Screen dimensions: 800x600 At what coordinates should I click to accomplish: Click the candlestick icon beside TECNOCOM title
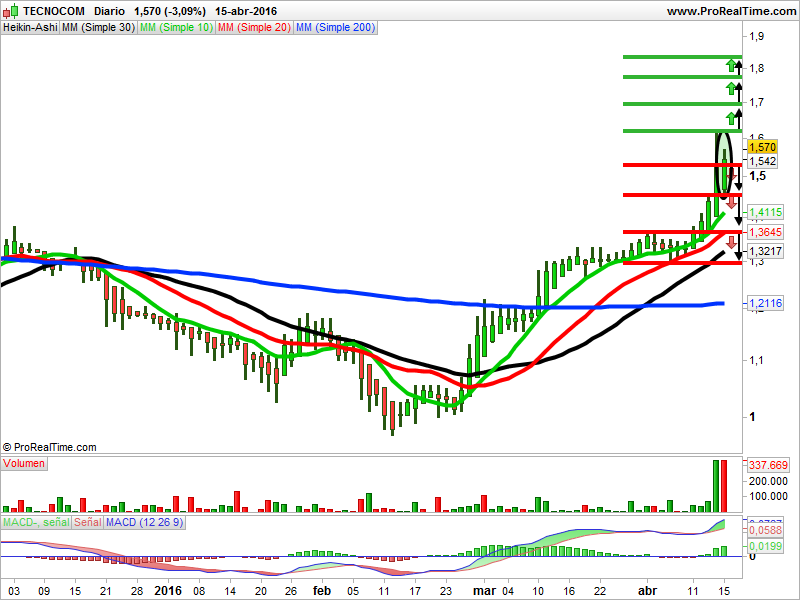pos(11,11)
